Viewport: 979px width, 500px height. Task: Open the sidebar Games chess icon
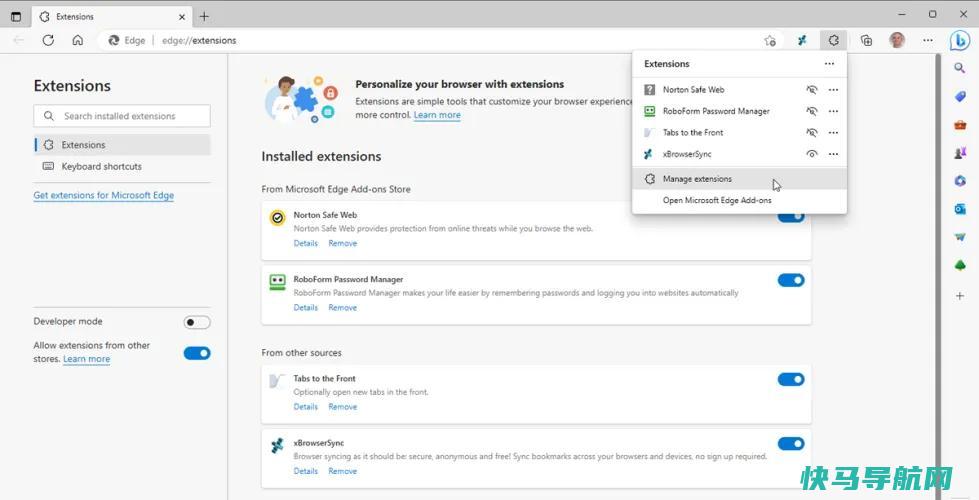[x=960, y=153]
